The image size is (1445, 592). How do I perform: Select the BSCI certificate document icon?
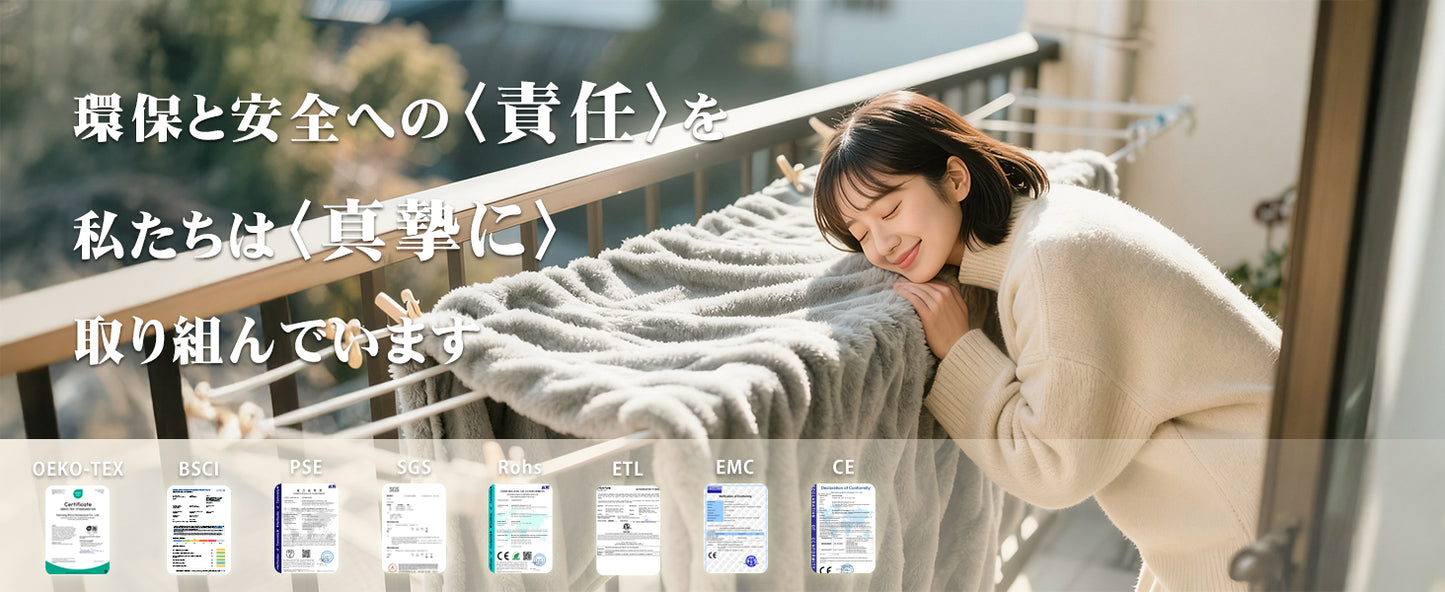(x=198, y=530)
